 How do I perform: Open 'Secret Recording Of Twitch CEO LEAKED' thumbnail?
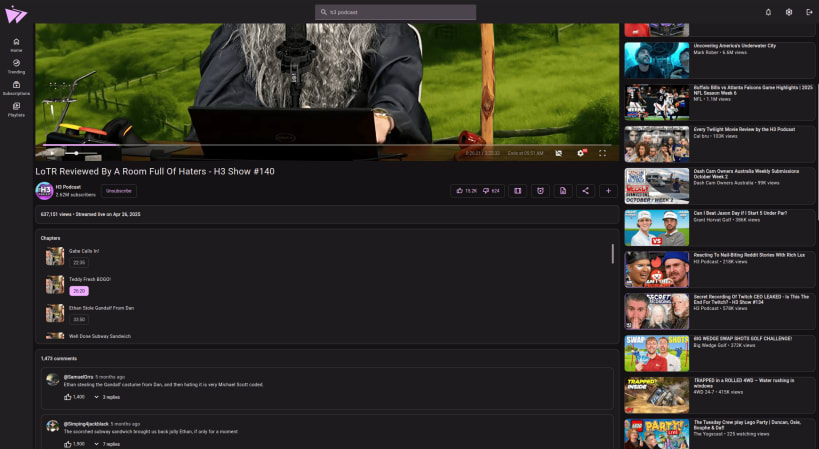[x=657, y=311]
